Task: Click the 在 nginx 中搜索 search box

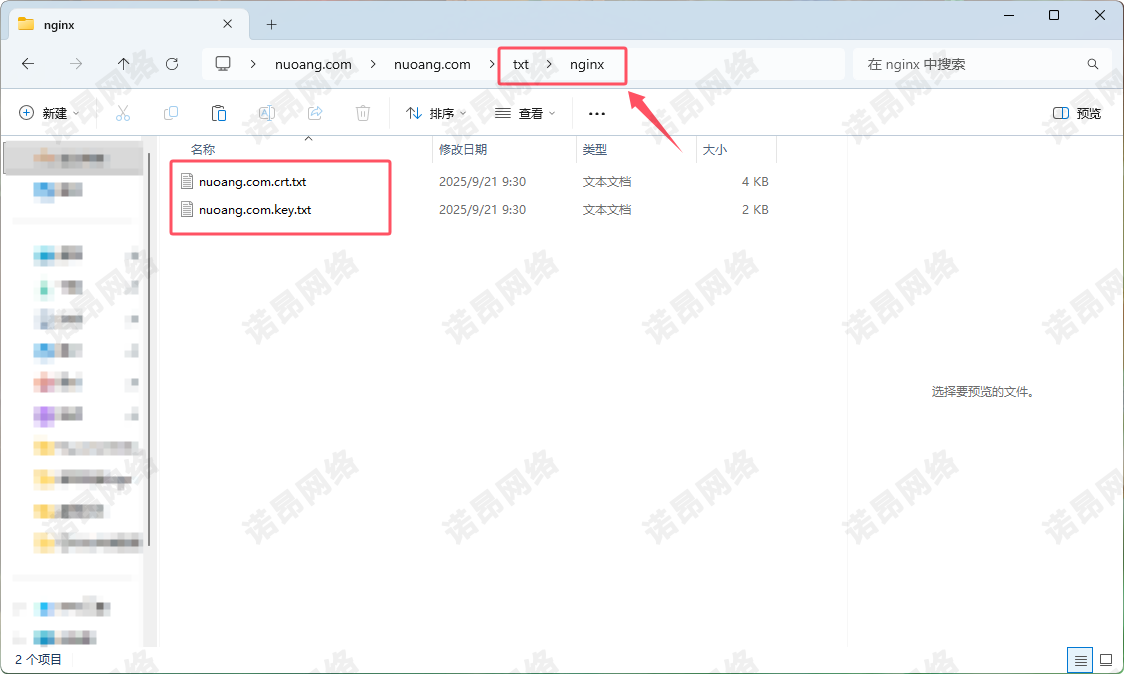Action: 970,64
